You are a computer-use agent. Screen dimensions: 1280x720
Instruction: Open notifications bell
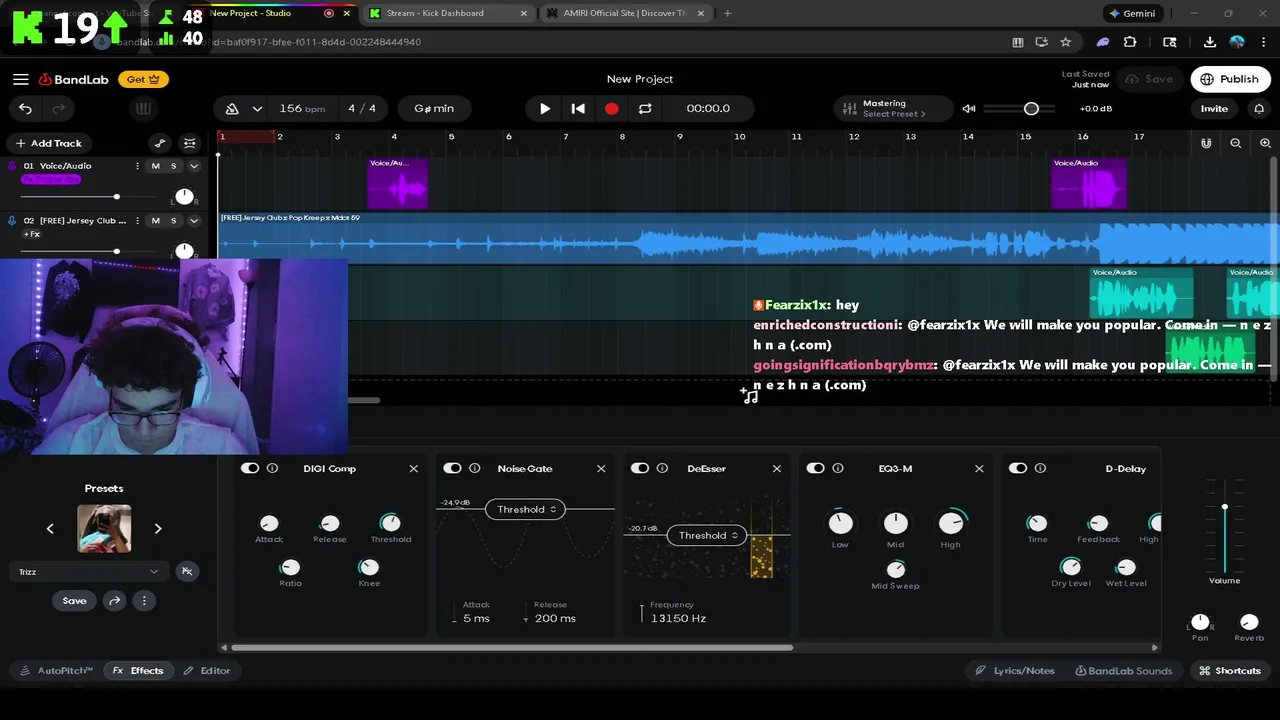(1259, 108)
